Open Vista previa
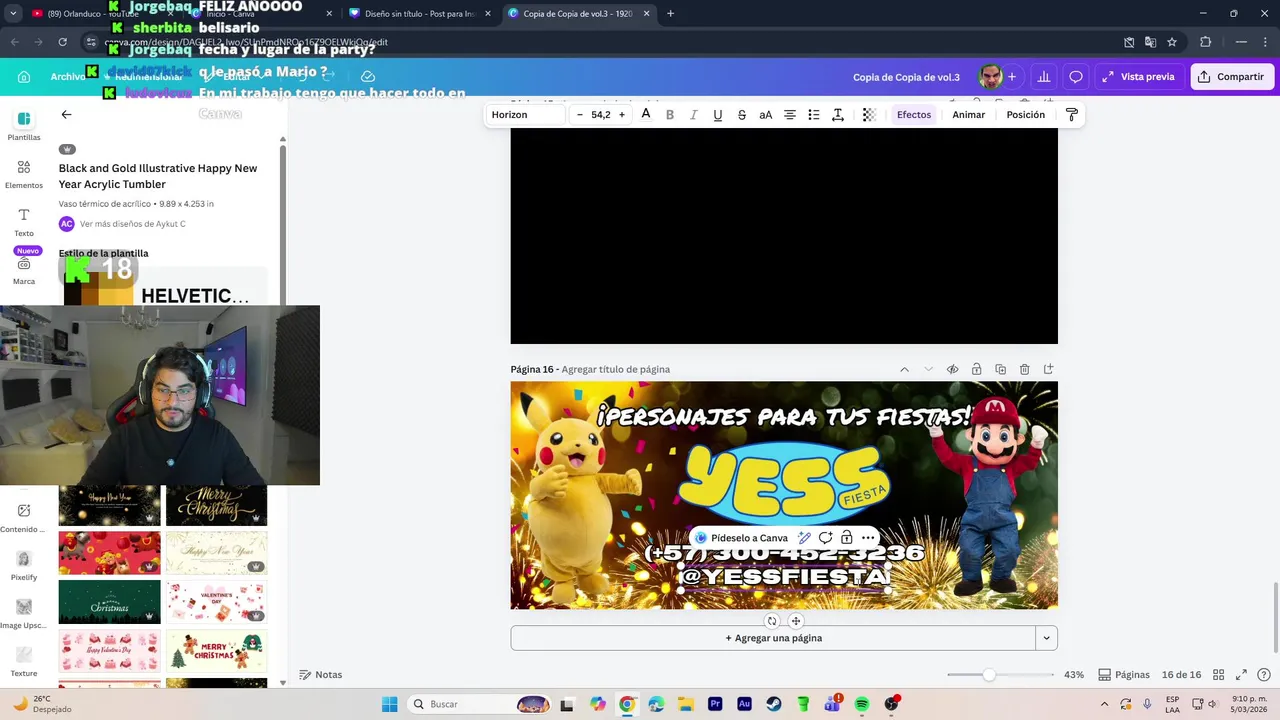The image size is (1280, 720). (1138, 77)
